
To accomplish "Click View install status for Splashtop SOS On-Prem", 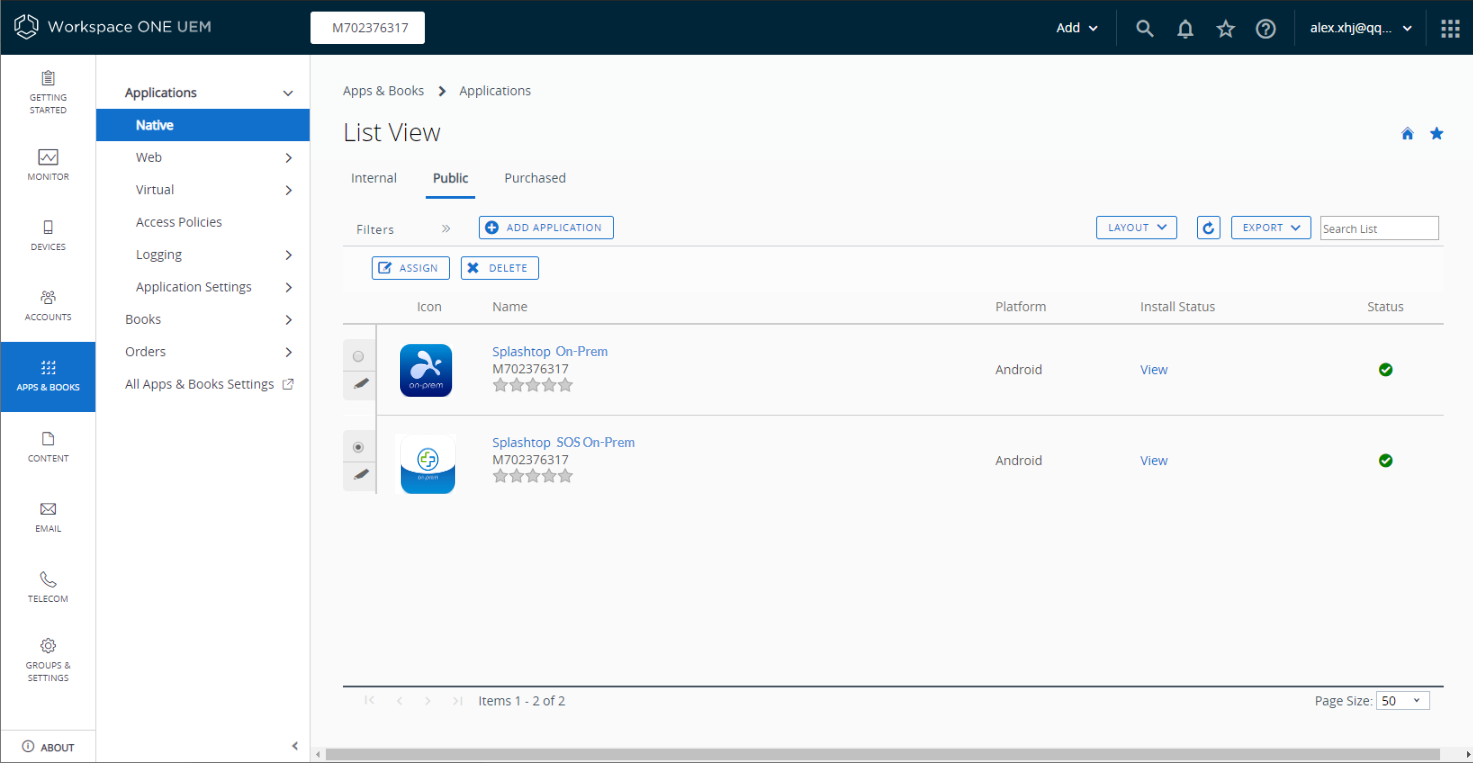I will pos(1154,461).
